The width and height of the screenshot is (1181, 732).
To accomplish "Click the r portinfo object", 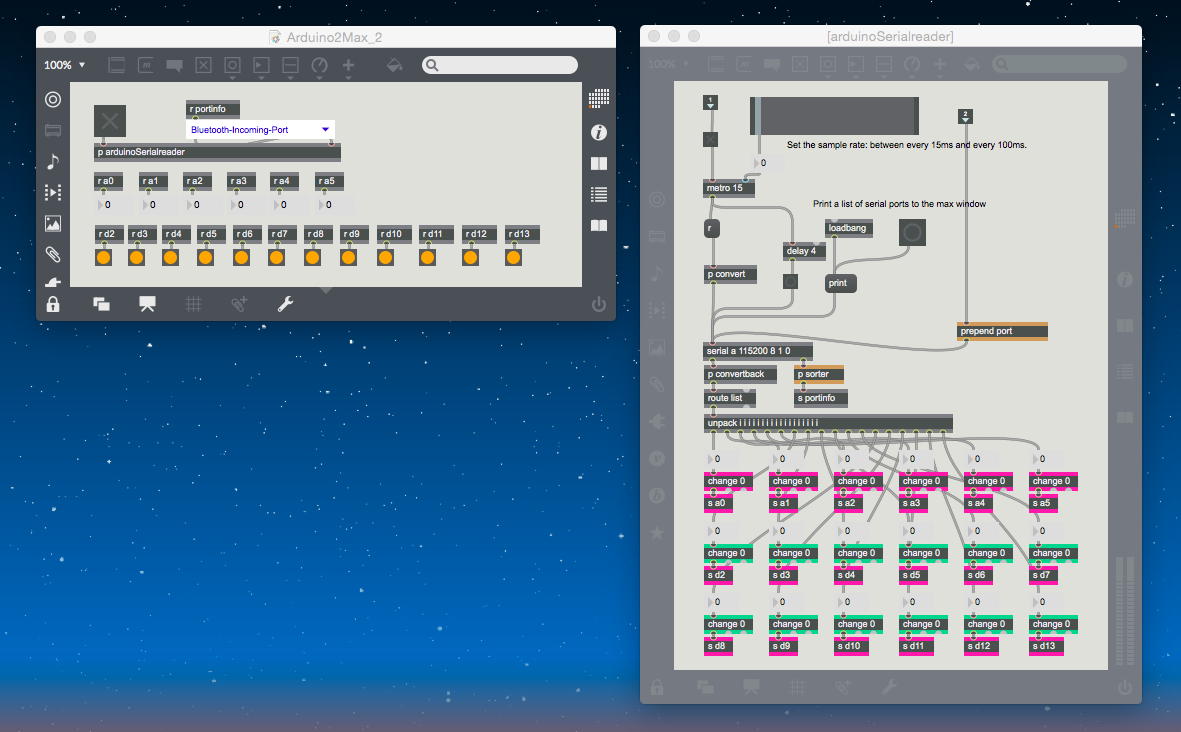I will [x=213, y=109].
